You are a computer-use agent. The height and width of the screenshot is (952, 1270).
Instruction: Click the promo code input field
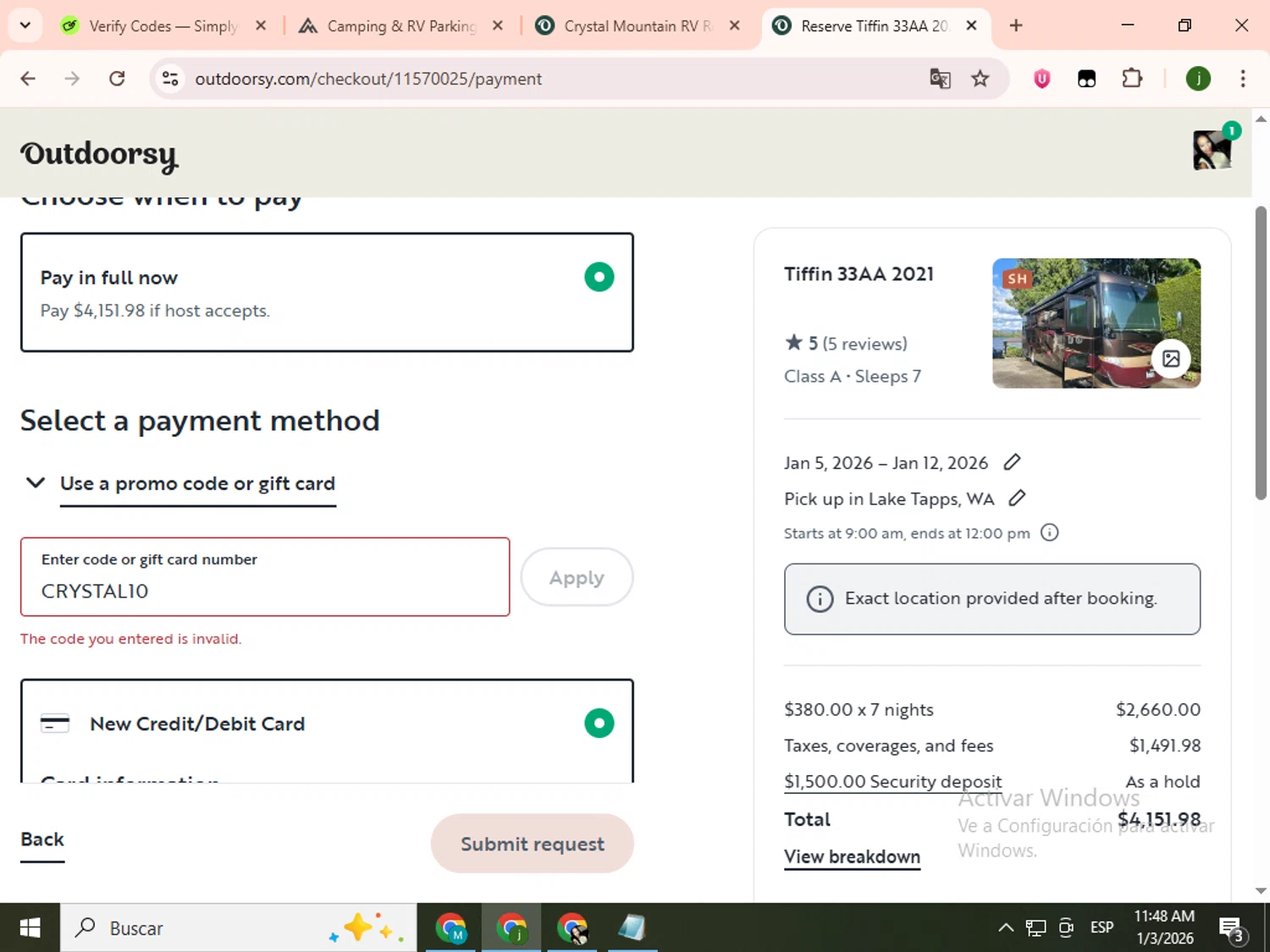[265, 577]
